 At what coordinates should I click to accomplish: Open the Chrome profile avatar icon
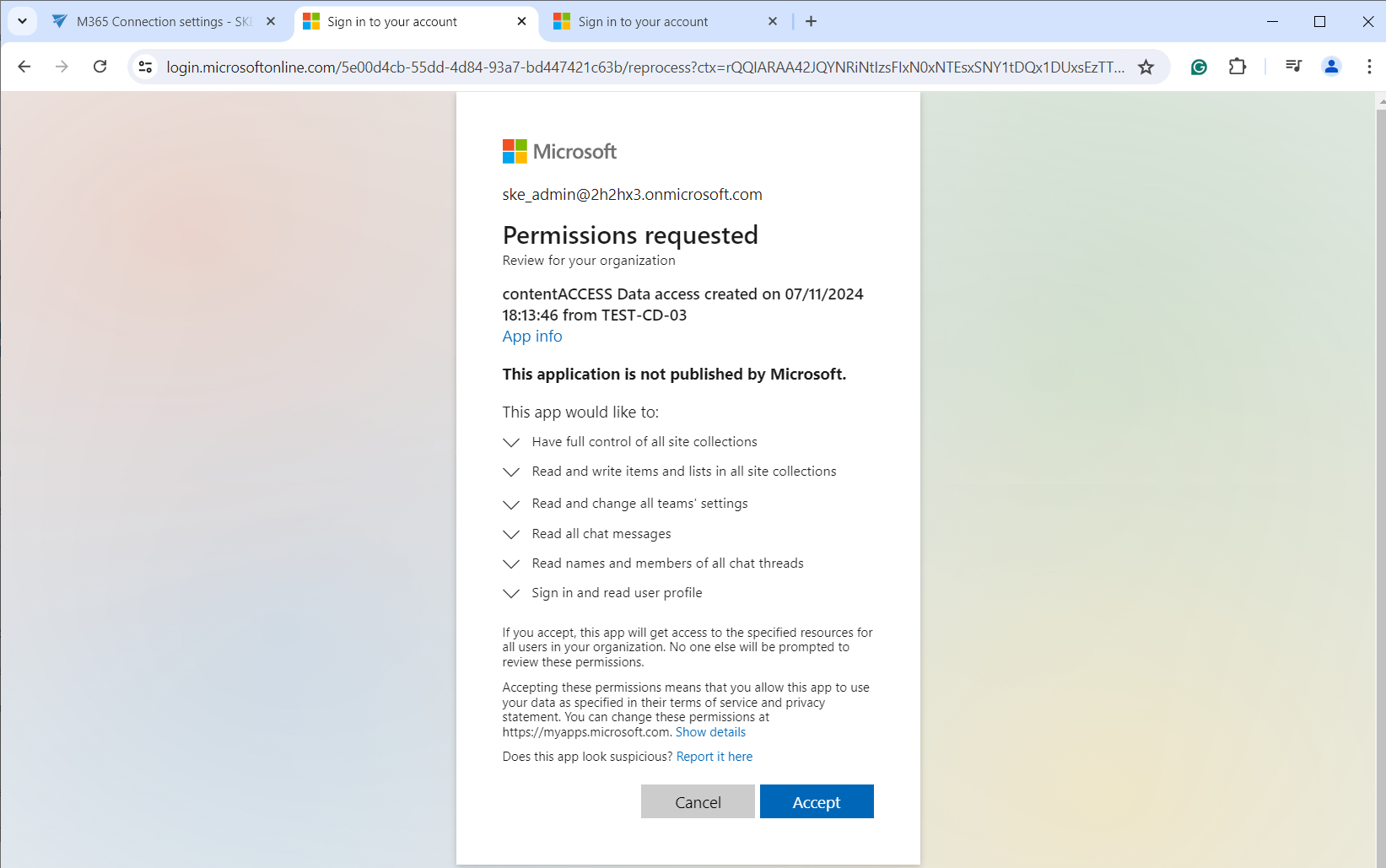click(x=1331, y=67)
